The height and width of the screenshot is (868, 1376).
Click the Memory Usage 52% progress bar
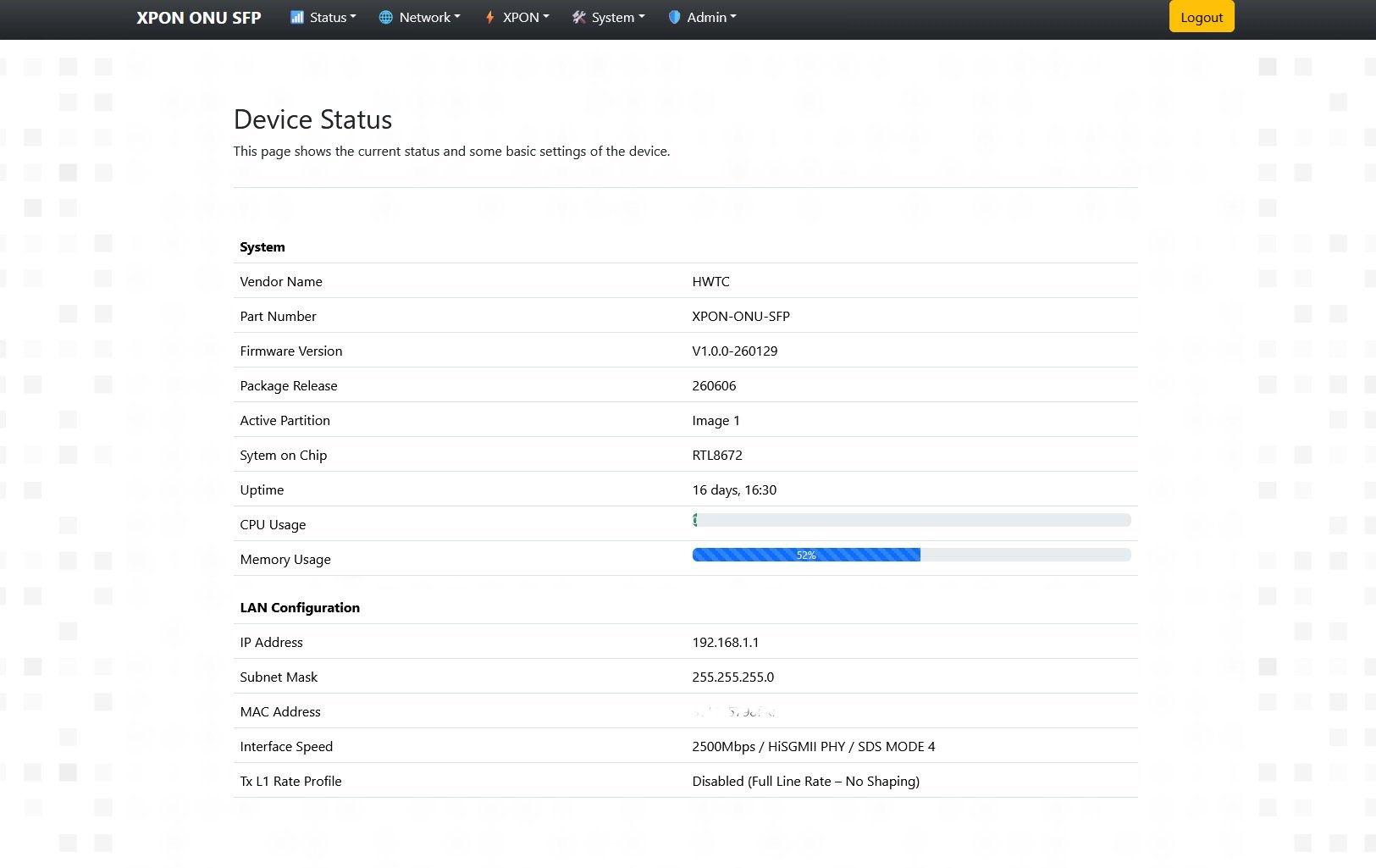click(911, 555)
